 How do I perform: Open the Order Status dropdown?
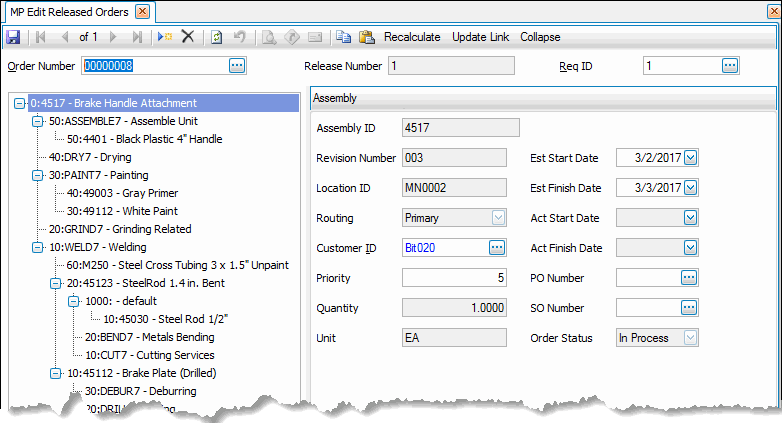point(689,338)
